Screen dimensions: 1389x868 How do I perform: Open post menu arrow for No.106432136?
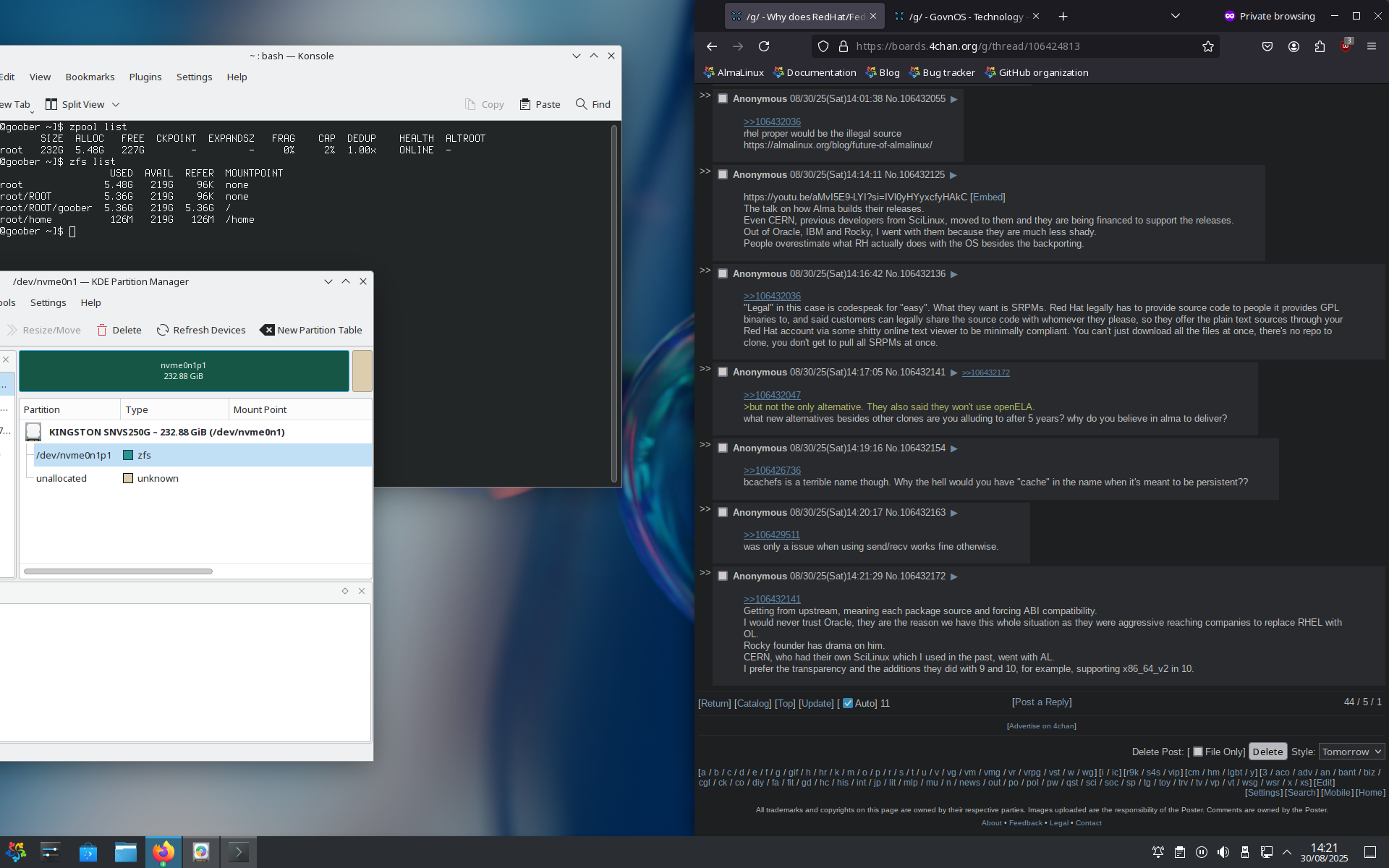954,274
